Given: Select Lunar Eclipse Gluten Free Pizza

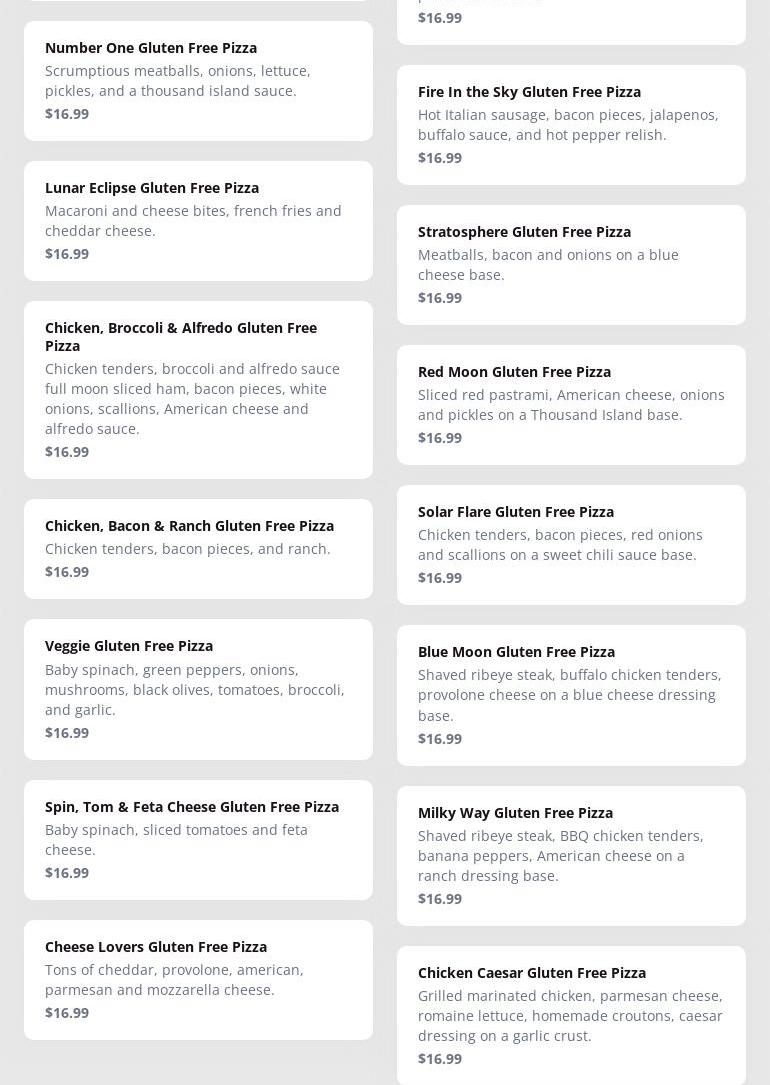Looking at the screenshot, I should [x=152, y=188].
